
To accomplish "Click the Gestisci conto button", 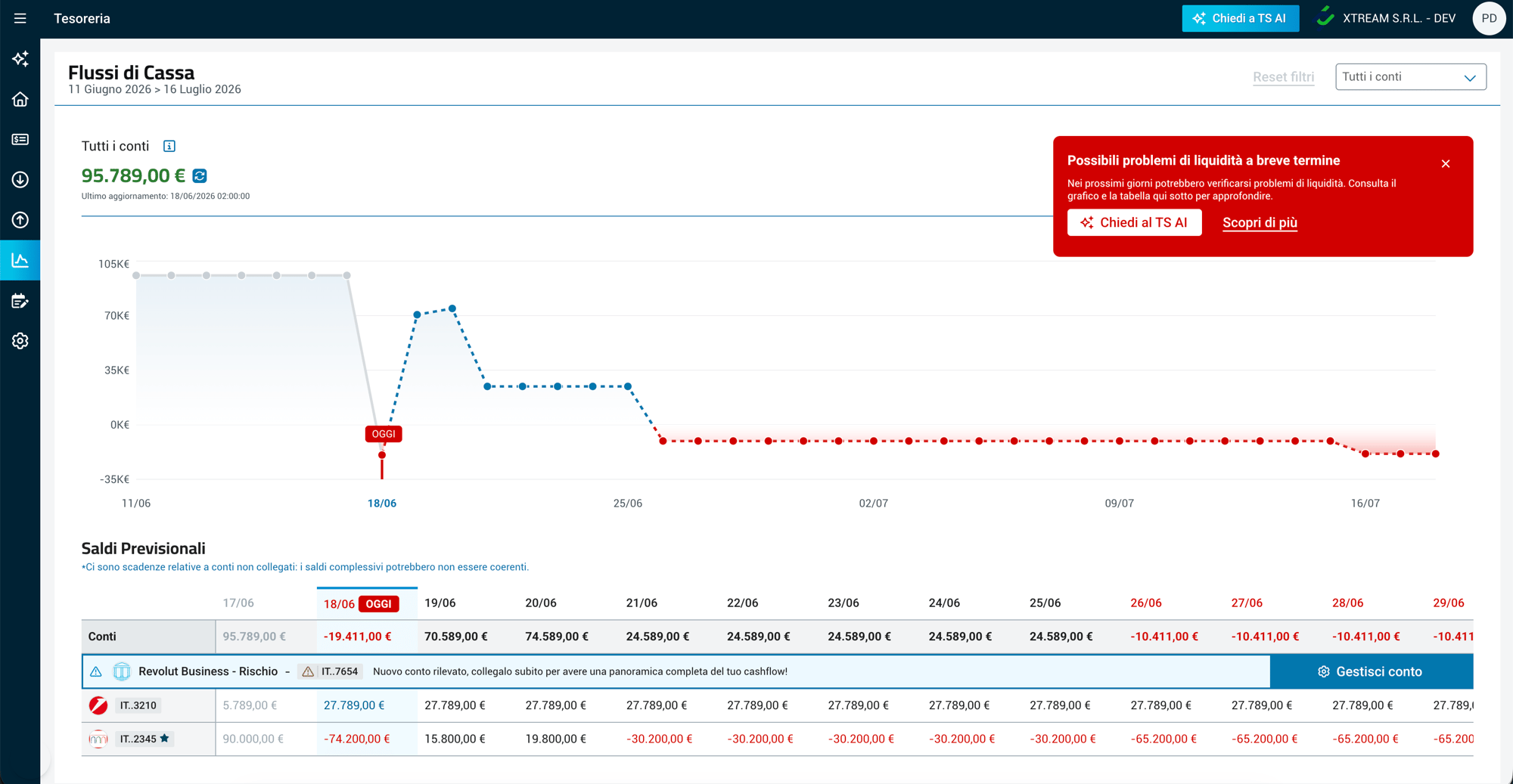I will (1371, 671).
